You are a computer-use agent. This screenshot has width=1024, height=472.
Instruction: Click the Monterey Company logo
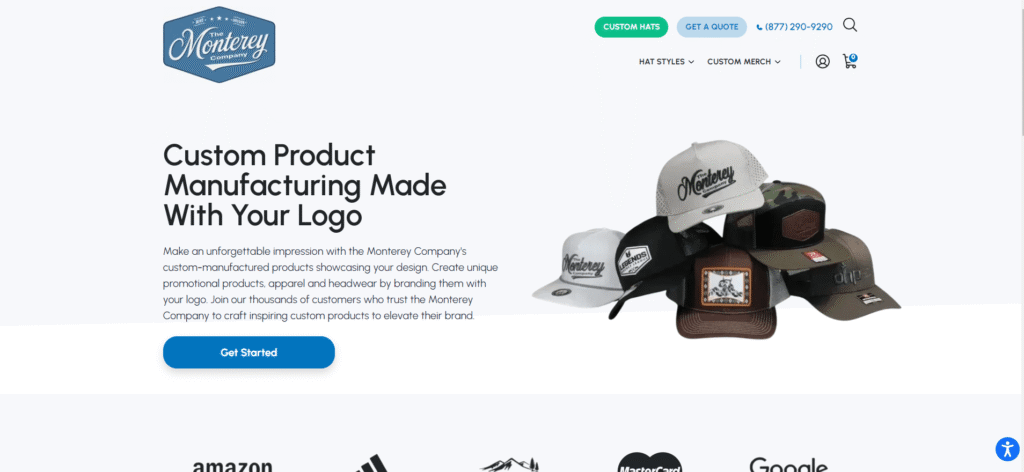coord(219,44)
